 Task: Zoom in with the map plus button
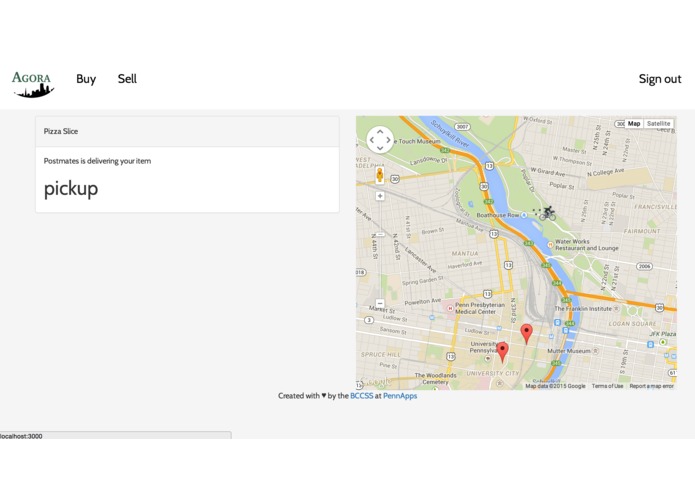pyautogui.click(x=380, y=196)
